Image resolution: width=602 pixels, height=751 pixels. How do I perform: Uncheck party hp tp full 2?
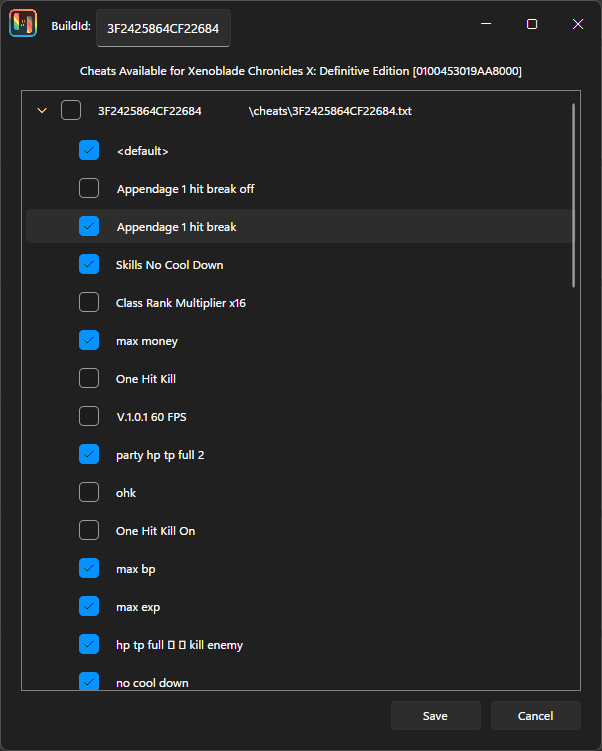pyautogui.click(x=89, y=454)
